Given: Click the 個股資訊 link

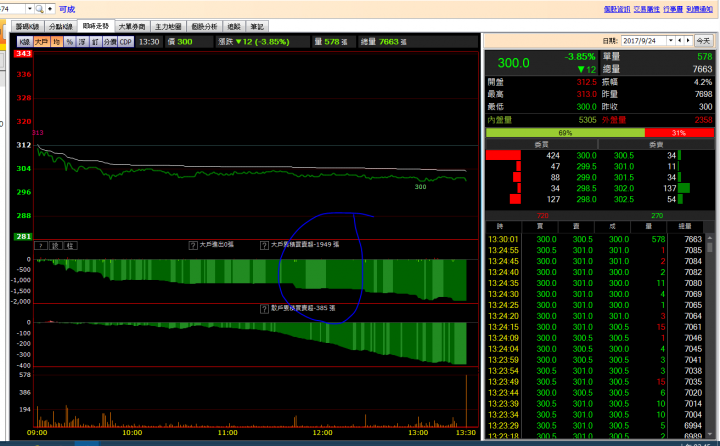Looking at the screenshot, I should pos(617,9).
